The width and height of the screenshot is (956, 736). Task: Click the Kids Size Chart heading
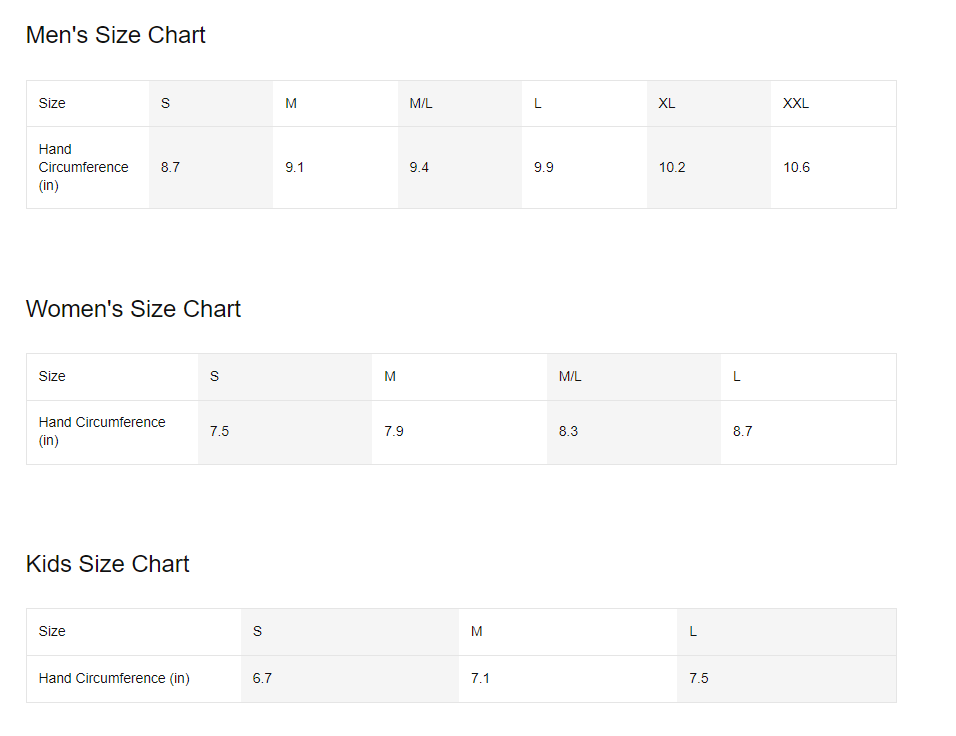107,564
